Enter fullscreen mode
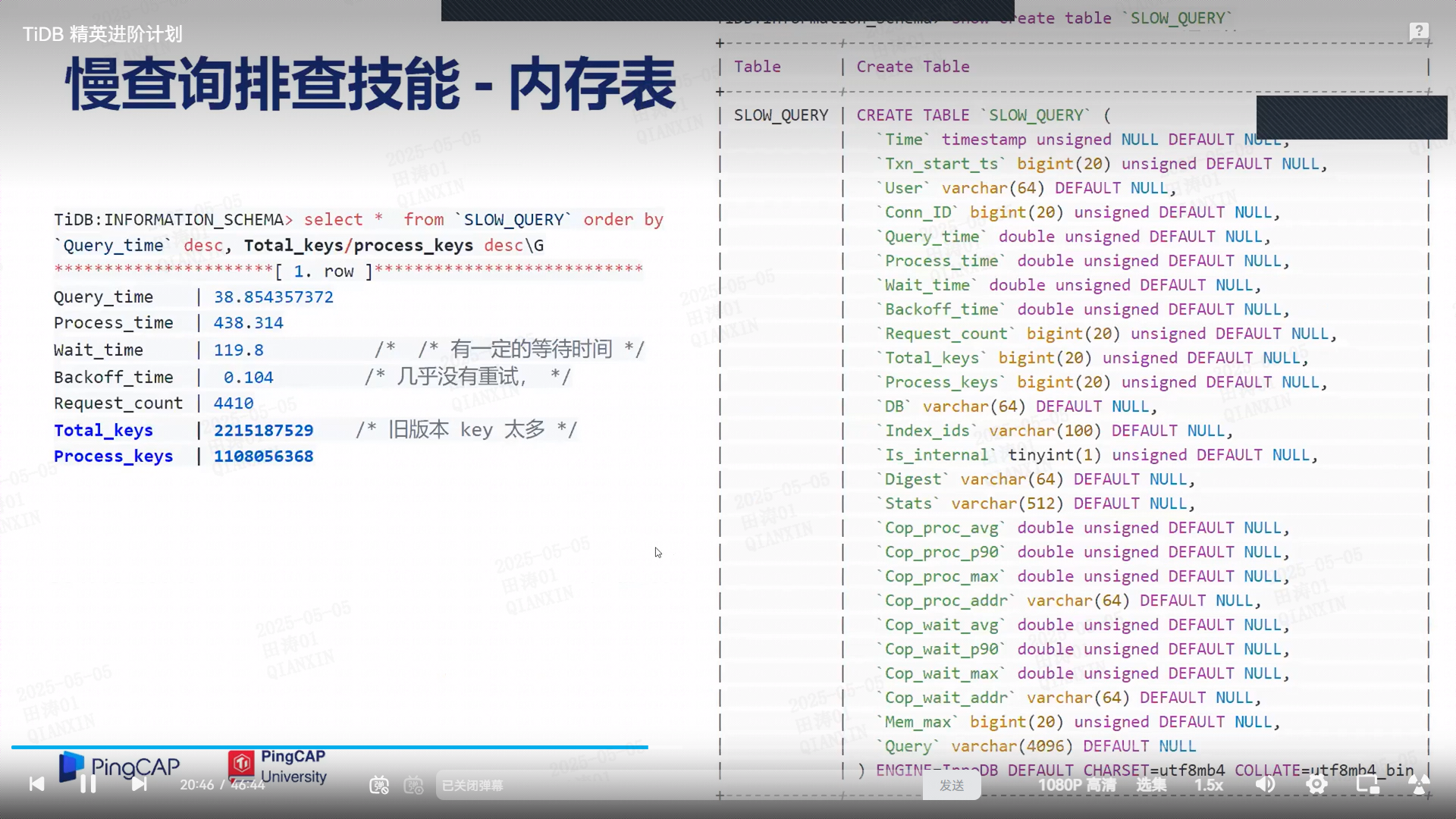Viewport: 1456px width, 819px height. point(1418,785)
